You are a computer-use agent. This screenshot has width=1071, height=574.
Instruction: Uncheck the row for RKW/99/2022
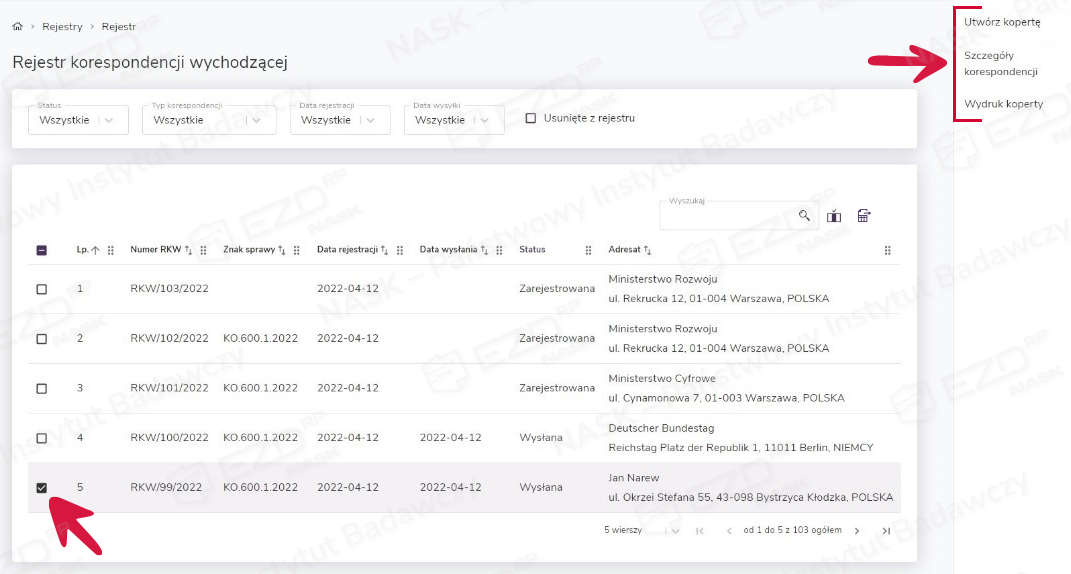pyautogui.click(x=41, y=488)
